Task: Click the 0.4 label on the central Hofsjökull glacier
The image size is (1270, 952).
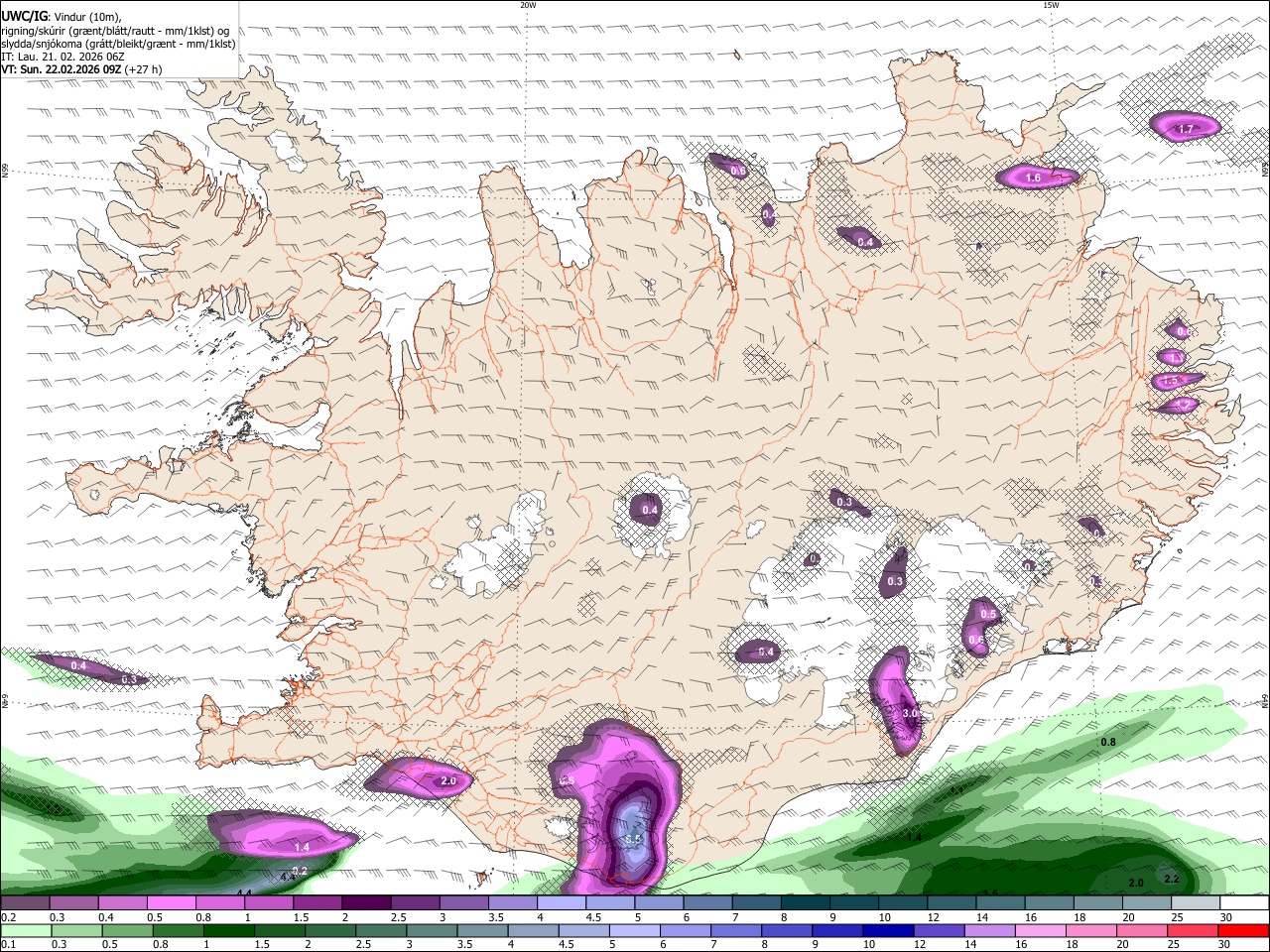Action: (650, 510)
